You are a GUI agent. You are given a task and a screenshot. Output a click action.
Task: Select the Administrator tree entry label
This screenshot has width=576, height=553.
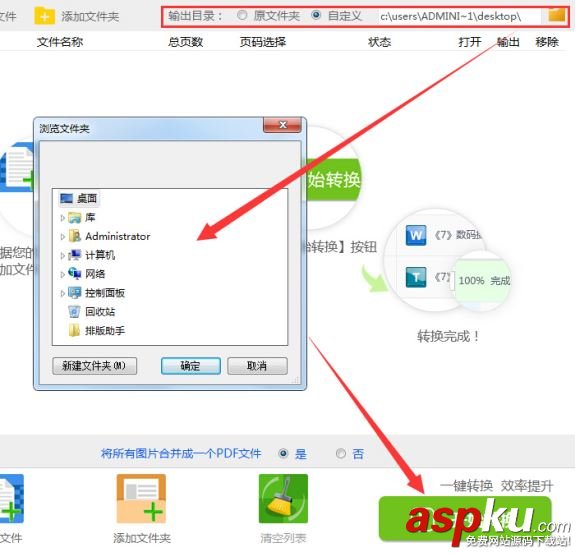coord(118,236)
